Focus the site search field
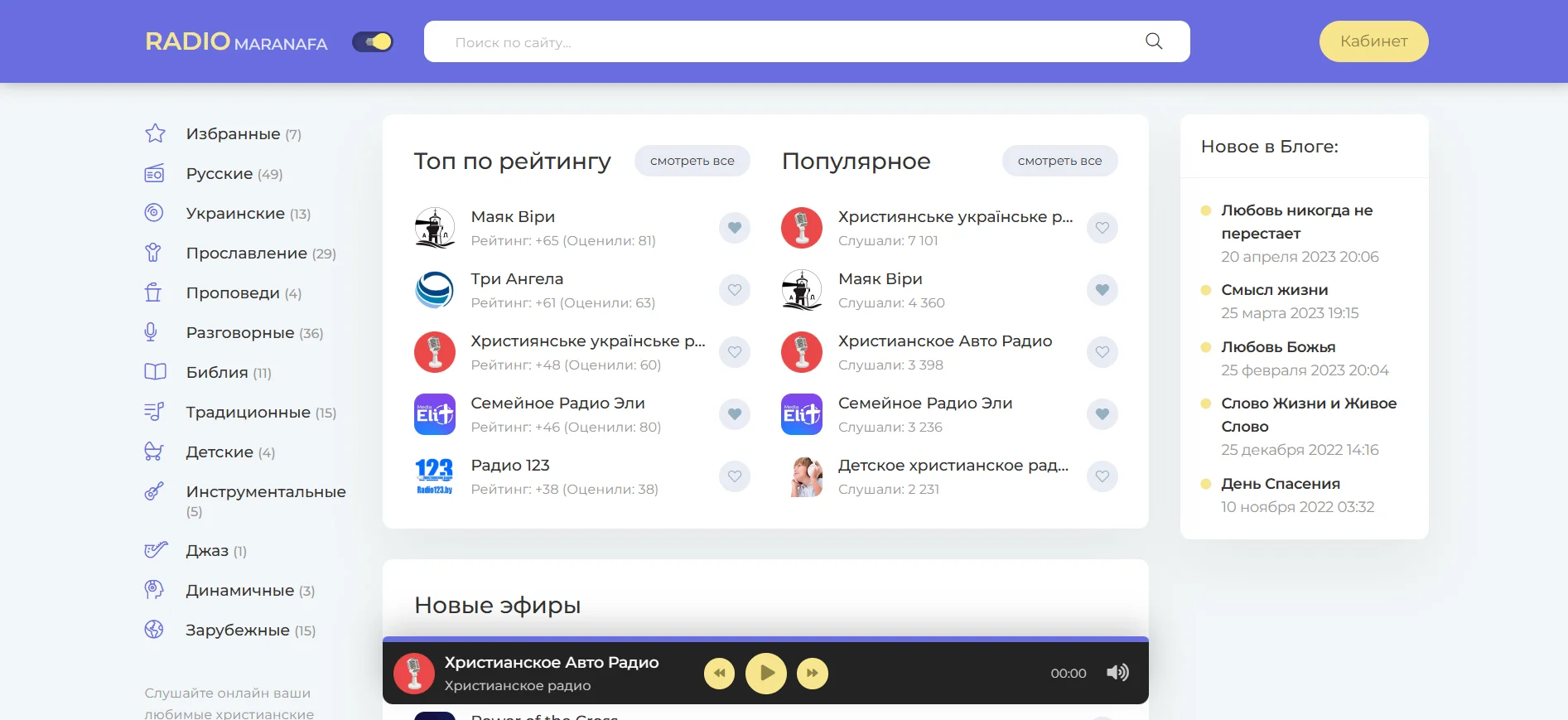1568x720 pixels. point(787,41)
